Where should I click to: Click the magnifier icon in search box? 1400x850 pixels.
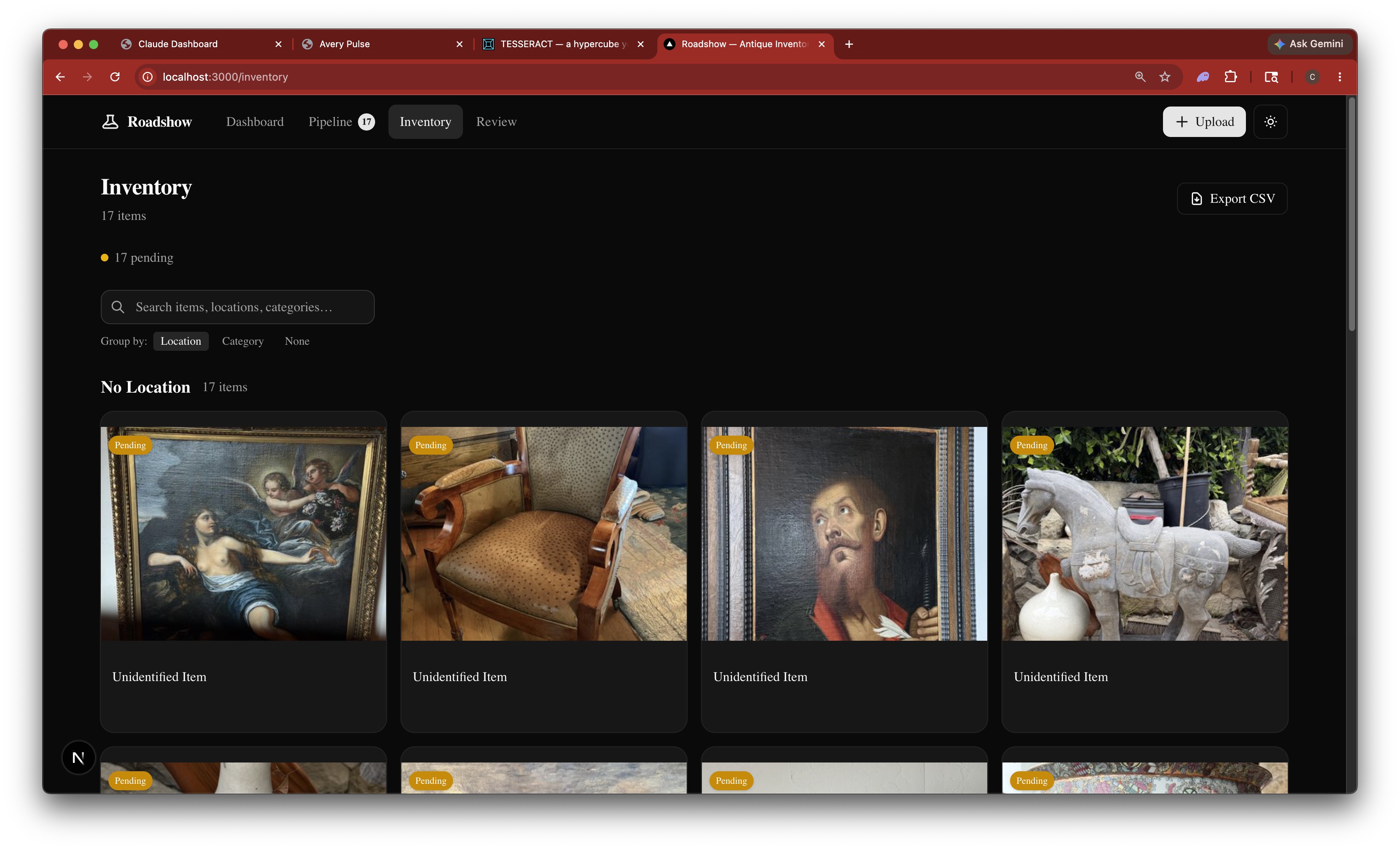tap(118, 307)
